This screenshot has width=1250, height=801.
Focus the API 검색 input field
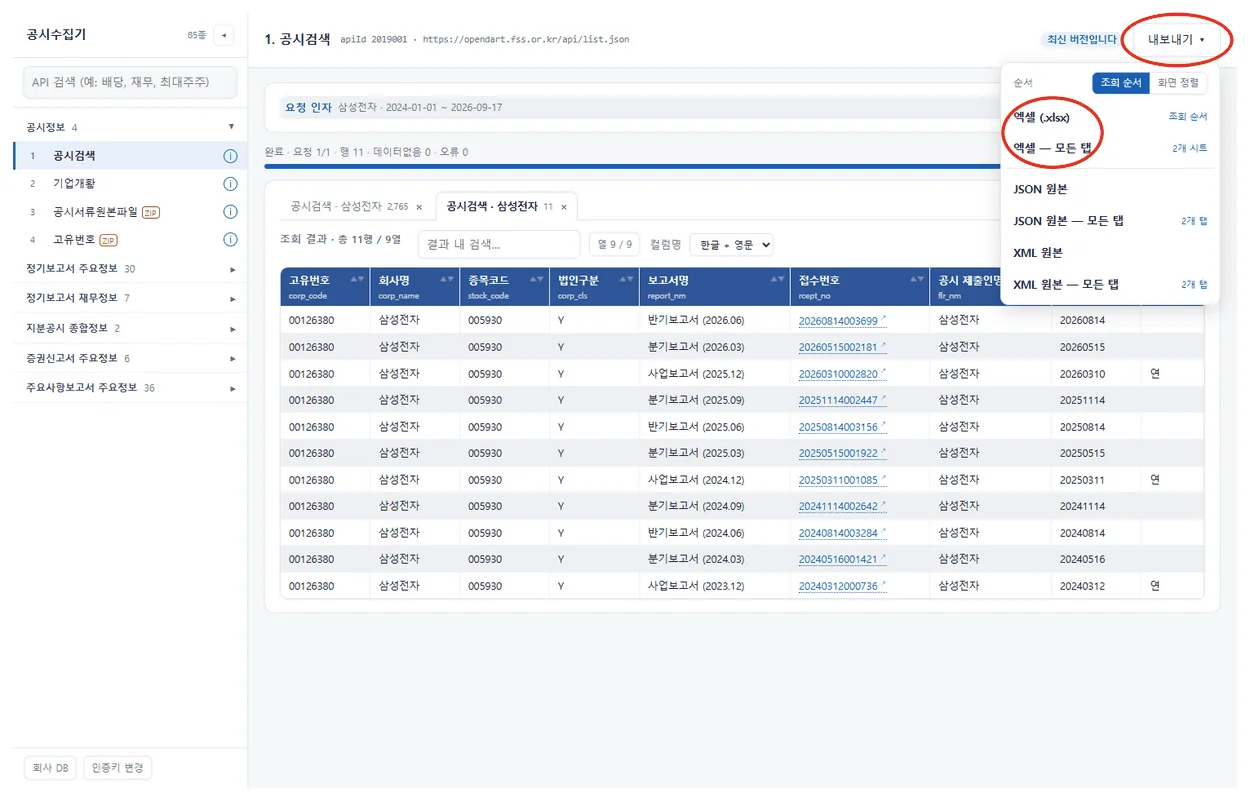pos(130,82)
